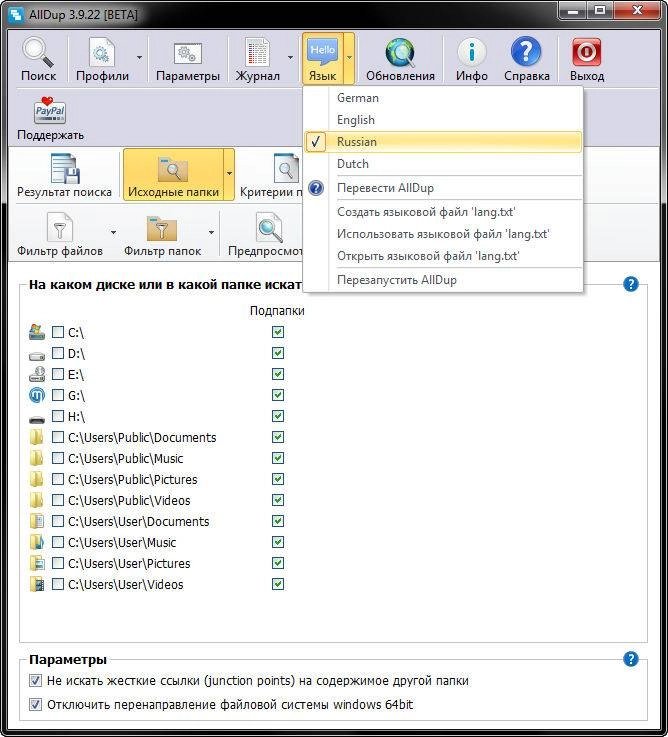668x737 pixels.
Task: Check the H:\ drive checkbox
Action: pos(58,416)
